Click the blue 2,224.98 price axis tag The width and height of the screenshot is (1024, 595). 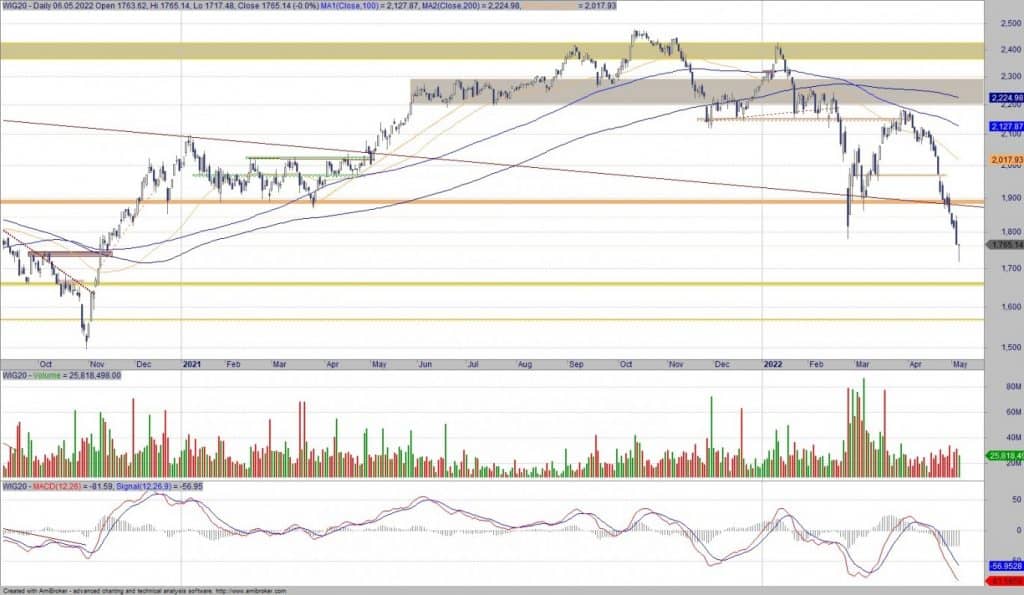point(1004,98)
